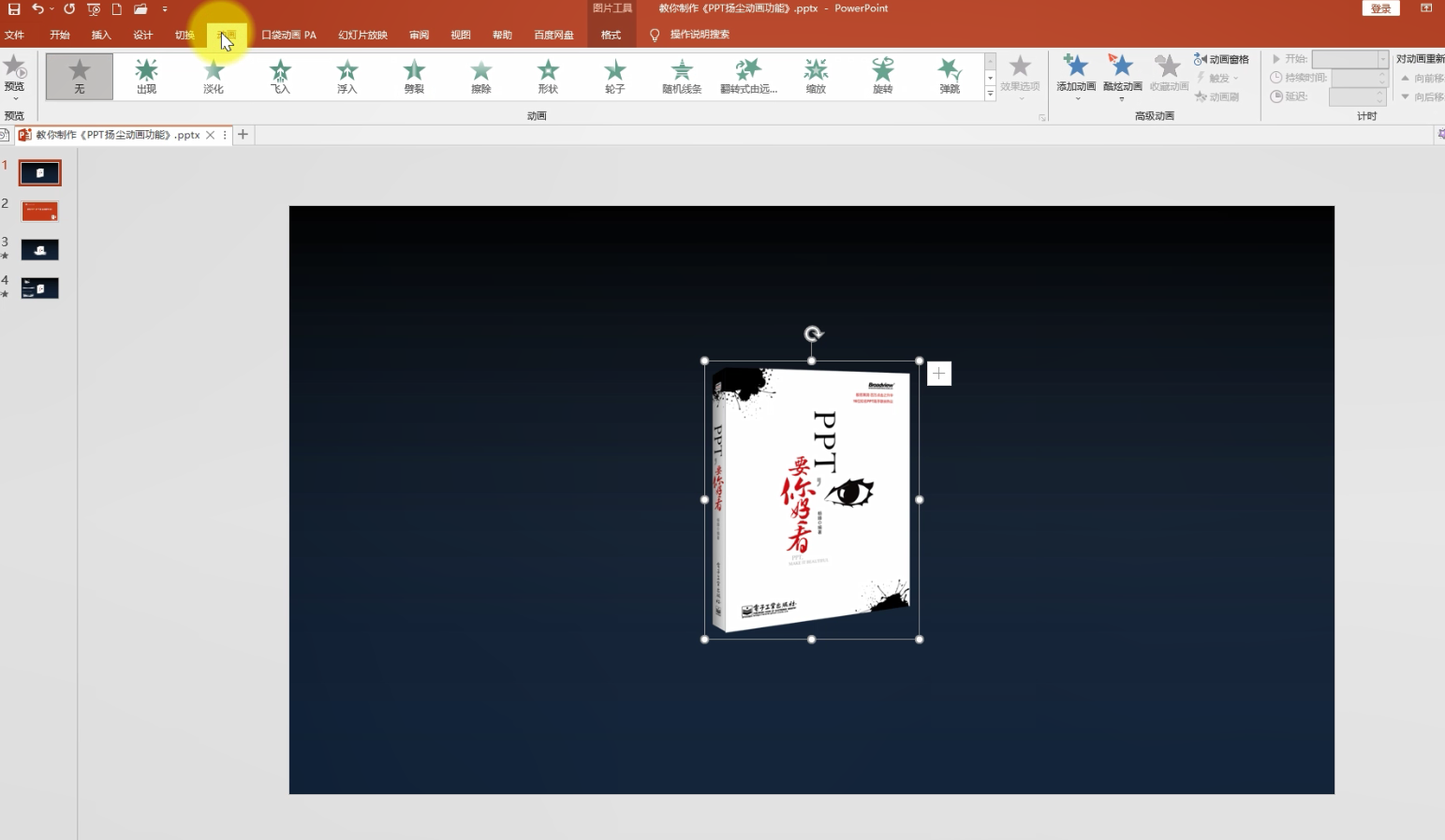Select slide 4 thumbnail
The width and height of the screenshot is (1445, 840).
[x=40, y=288]
